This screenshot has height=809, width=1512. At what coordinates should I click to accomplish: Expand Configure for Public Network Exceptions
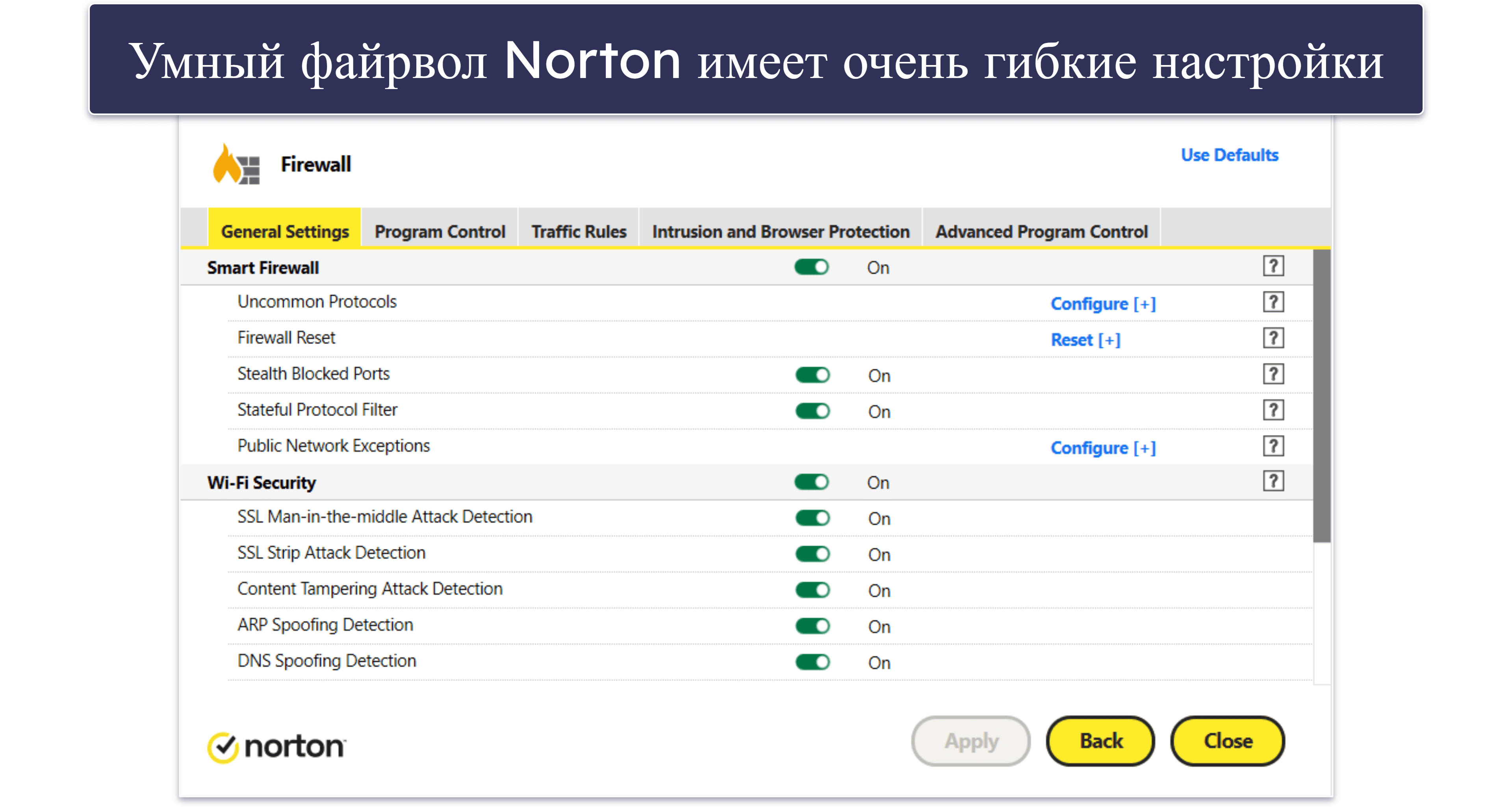[x=1103, y=448]
